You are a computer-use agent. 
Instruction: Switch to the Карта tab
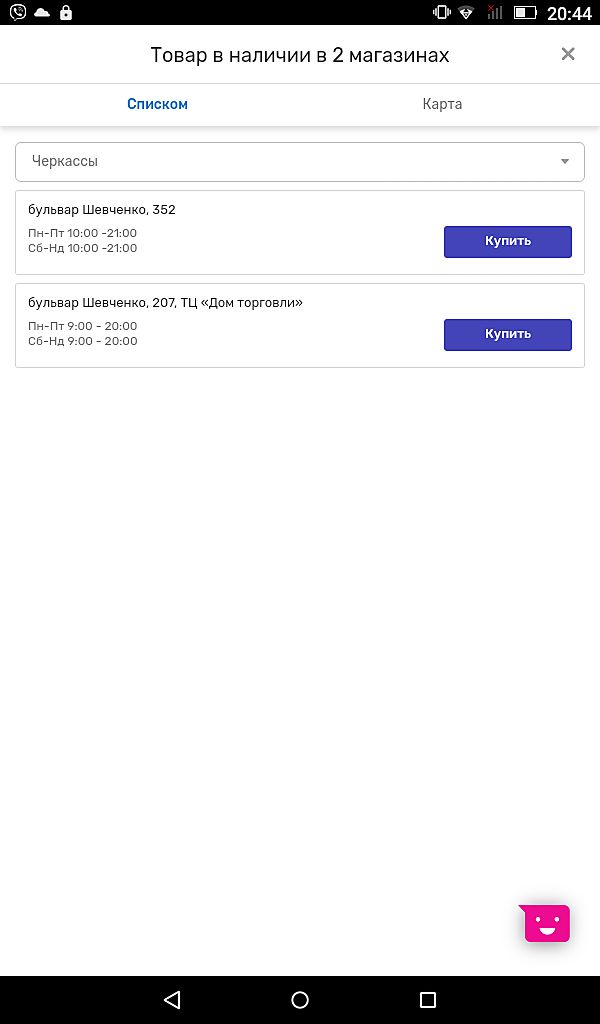[x=442, y=104]
